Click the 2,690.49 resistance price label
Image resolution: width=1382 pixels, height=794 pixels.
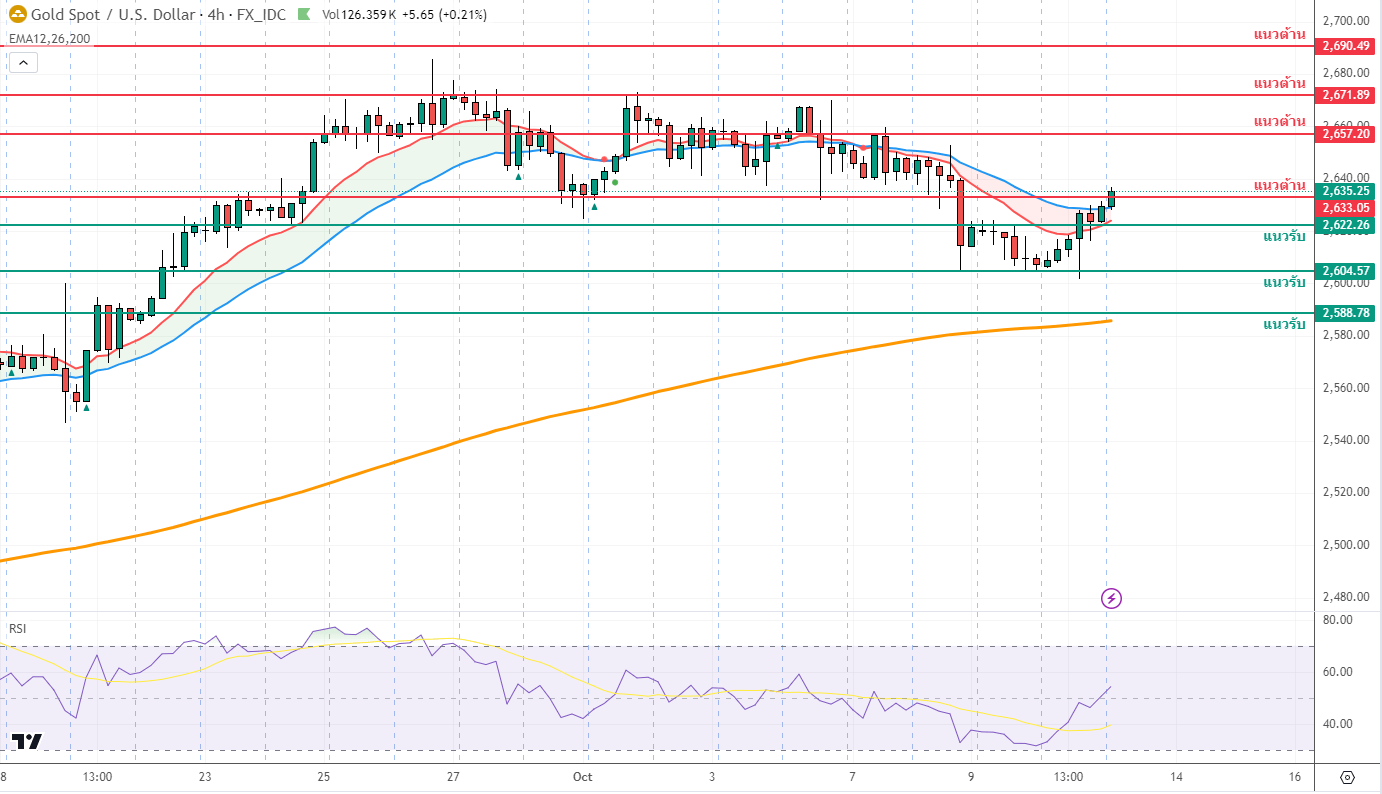[x=1345, y=46]
